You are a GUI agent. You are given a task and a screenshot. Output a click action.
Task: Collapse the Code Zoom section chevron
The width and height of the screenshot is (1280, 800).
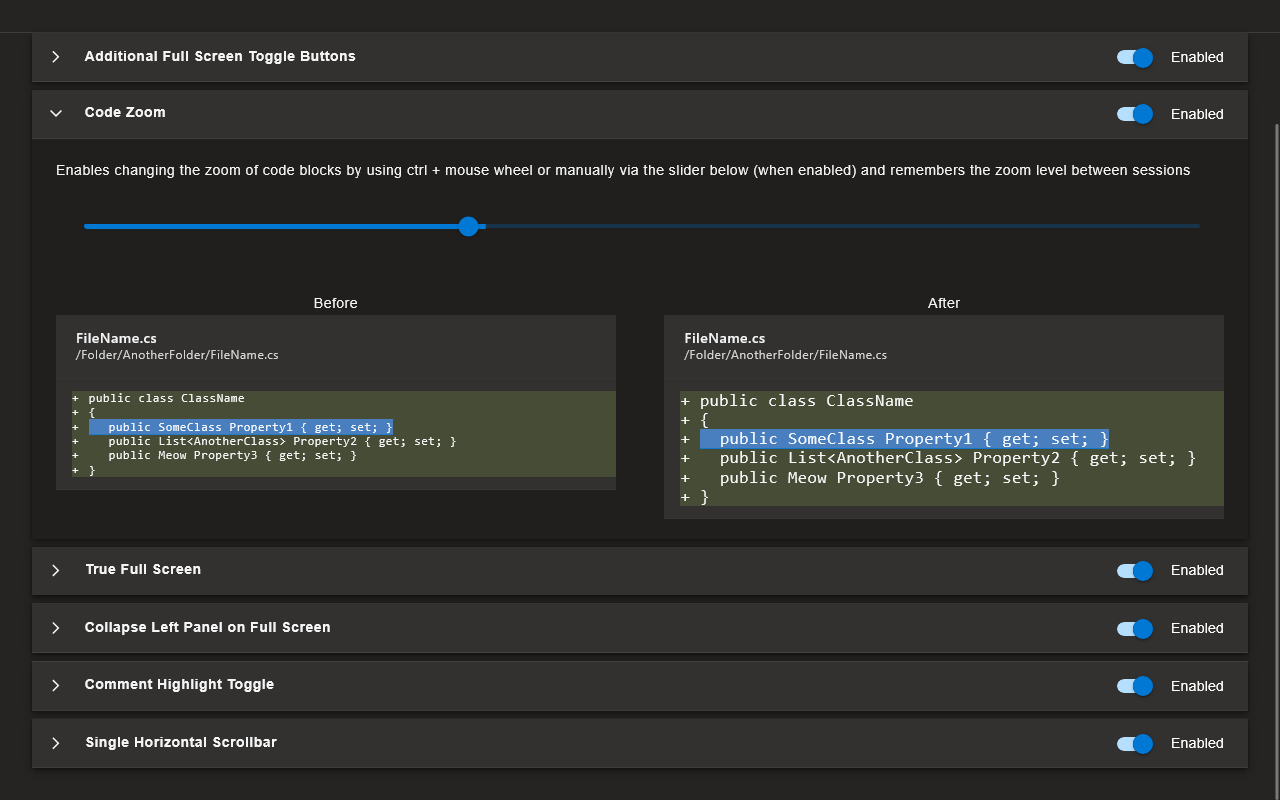(56, 113)
